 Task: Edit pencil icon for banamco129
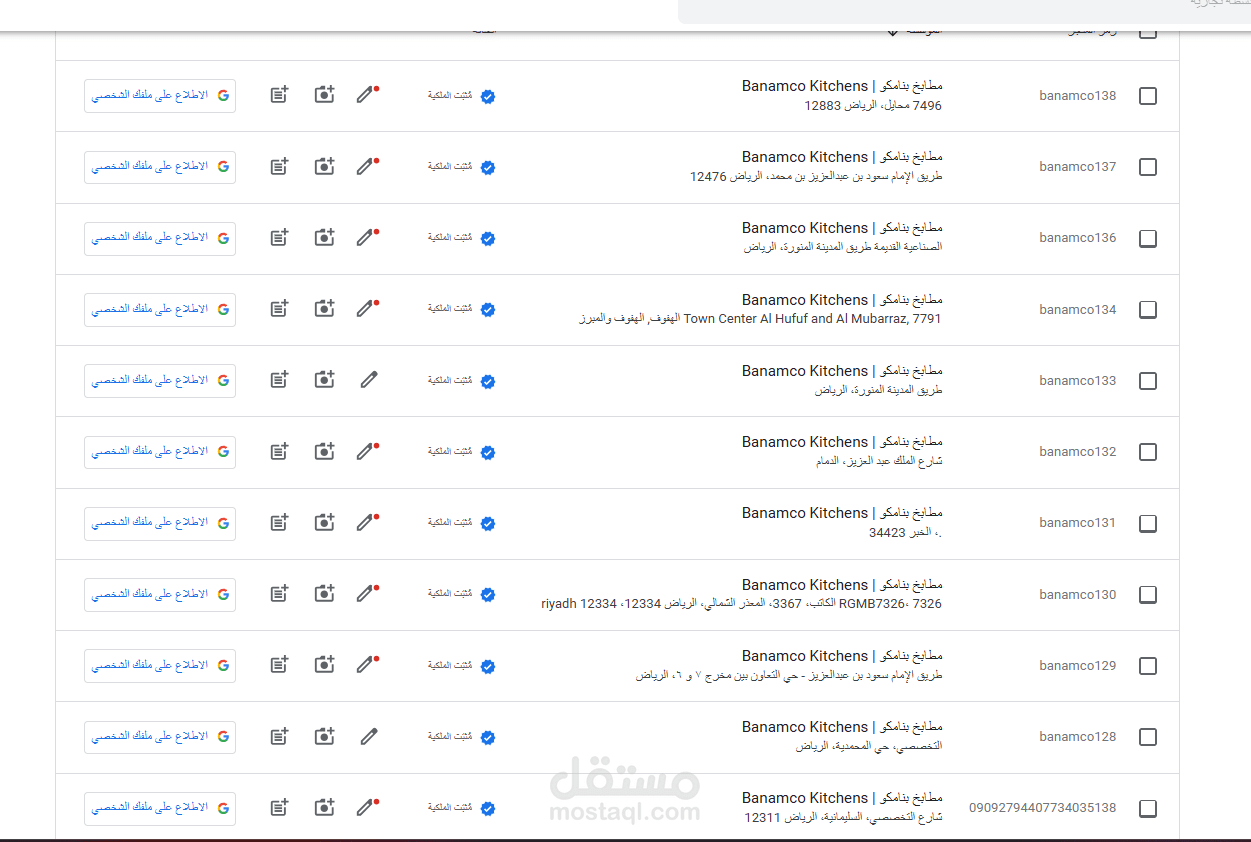tap(367, 665)
